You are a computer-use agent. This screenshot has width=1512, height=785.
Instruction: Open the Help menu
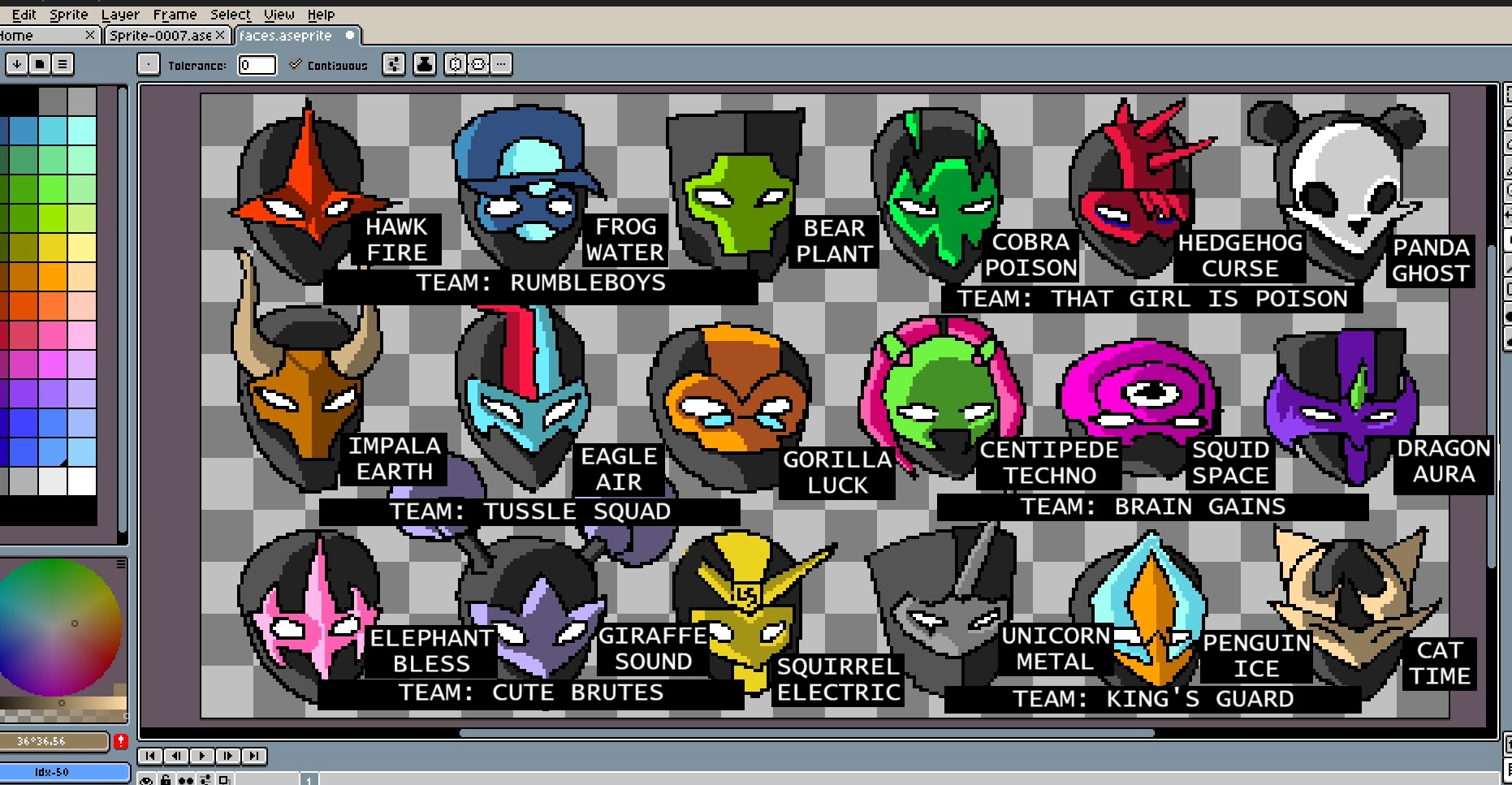pos(321,15)
